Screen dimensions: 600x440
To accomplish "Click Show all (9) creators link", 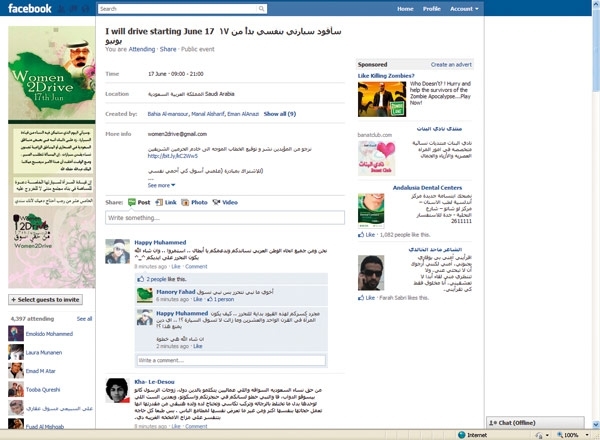I will [x=279, y=114].
